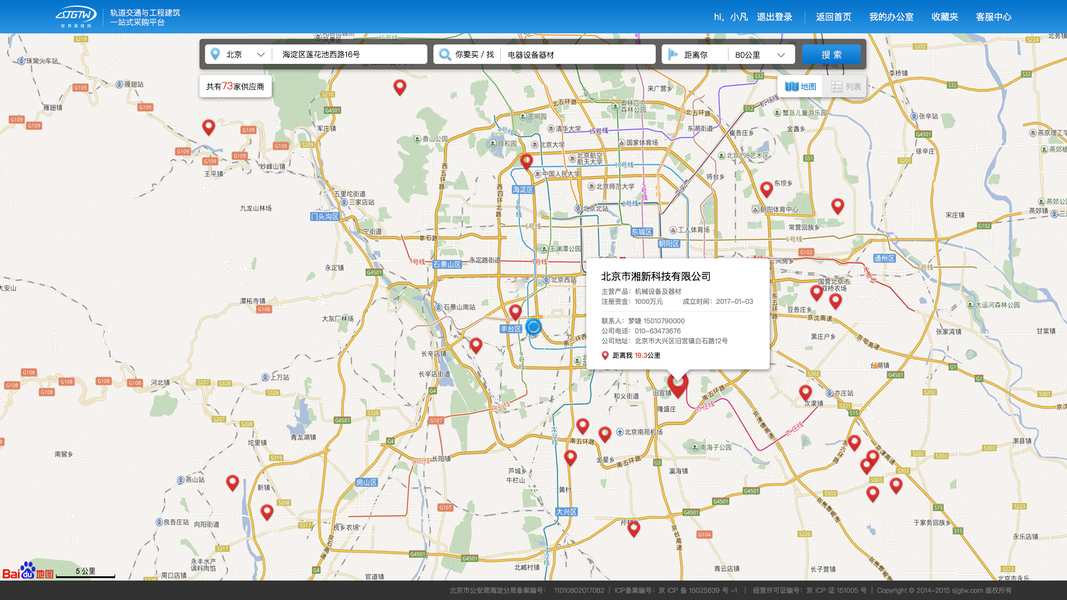
Task: Select the supplier pin beside 东坝乡
Action: (x=766, y=189)
